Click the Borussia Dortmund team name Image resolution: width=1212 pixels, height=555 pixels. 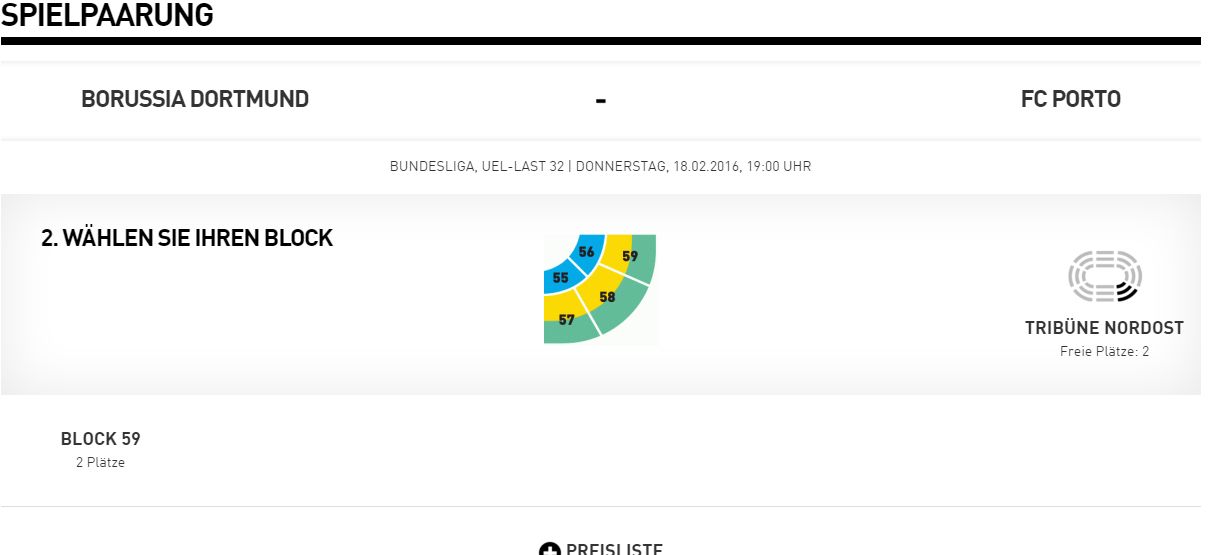click(x=195, y=99)
